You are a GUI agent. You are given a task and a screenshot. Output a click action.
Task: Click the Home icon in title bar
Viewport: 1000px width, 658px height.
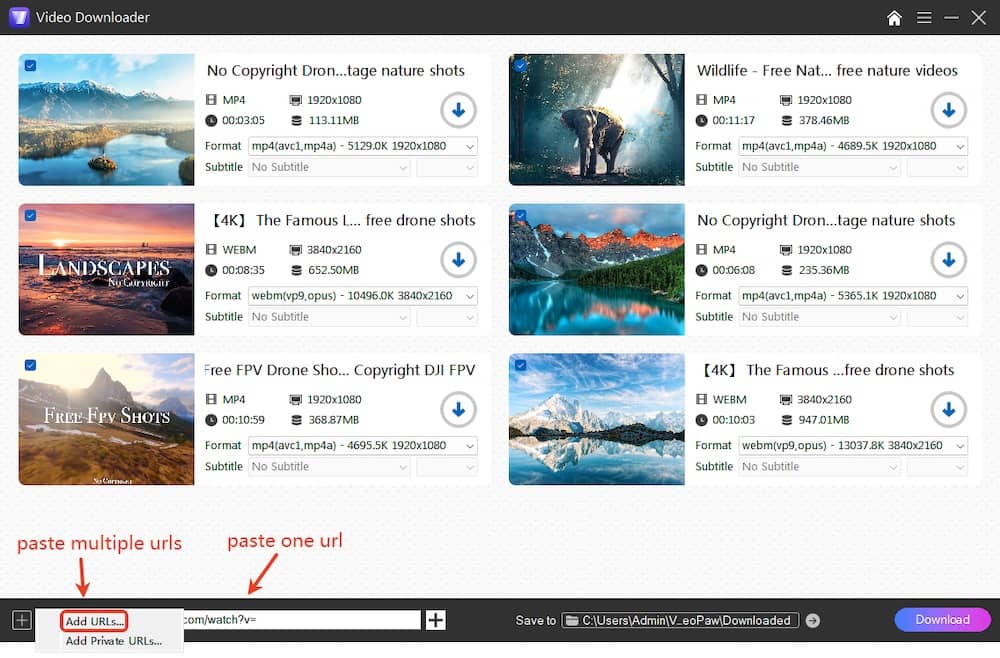click(894, 18)
